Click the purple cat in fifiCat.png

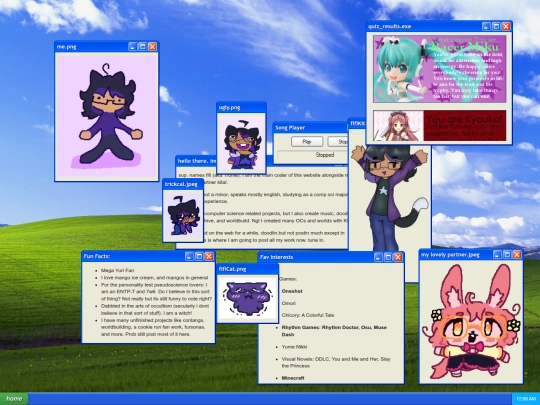tap(248, 298)
